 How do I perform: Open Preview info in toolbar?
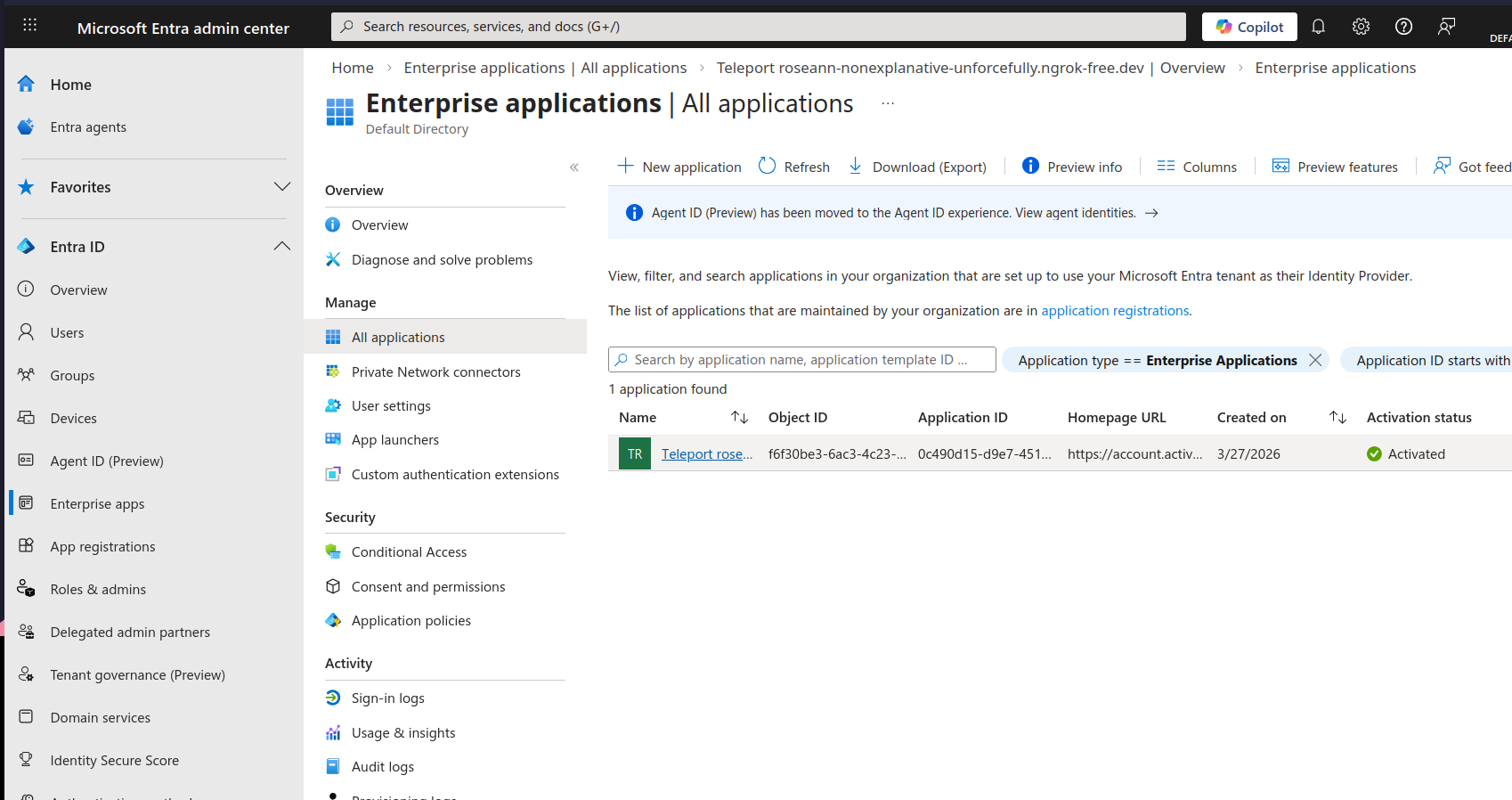(1072, 167)
